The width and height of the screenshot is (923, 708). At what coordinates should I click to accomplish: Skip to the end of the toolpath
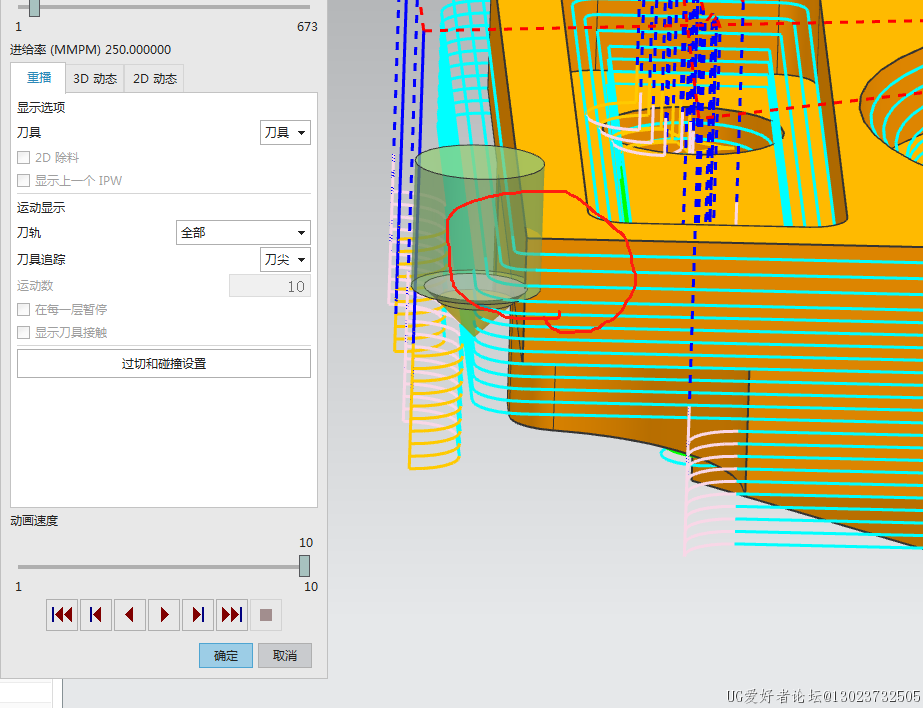coord(232,615)
